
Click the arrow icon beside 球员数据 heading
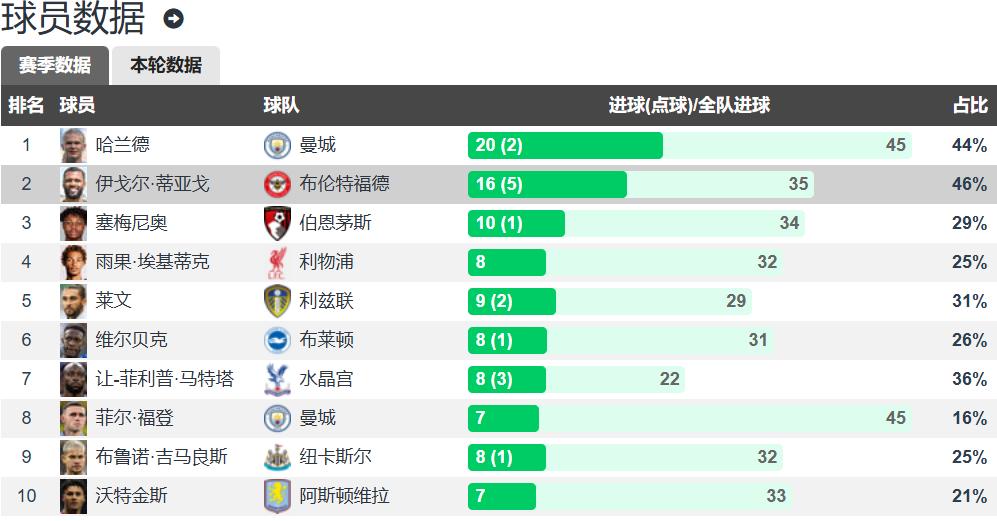pos(173,19)
